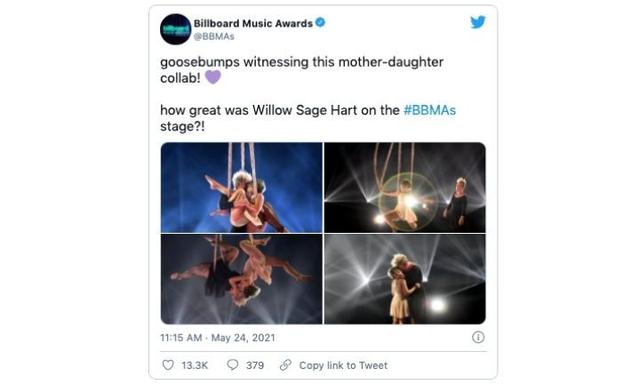
Task: Open the stage hug photo
Action: point(405,279)
